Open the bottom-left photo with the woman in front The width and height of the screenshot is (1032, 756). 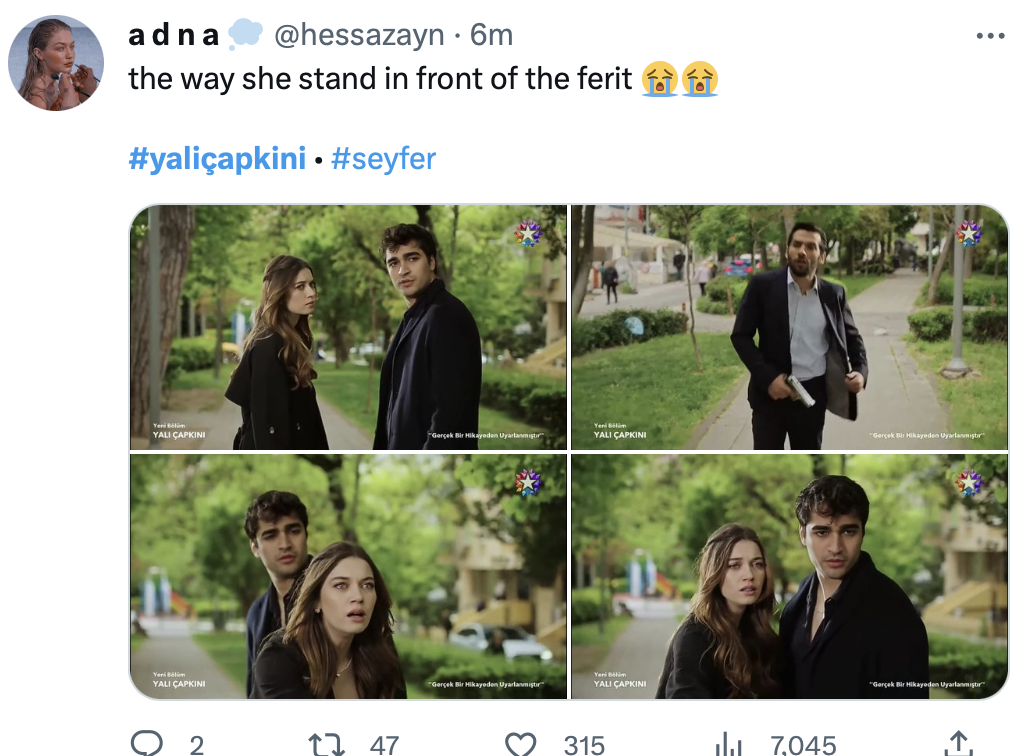click(x=348, y=576)
